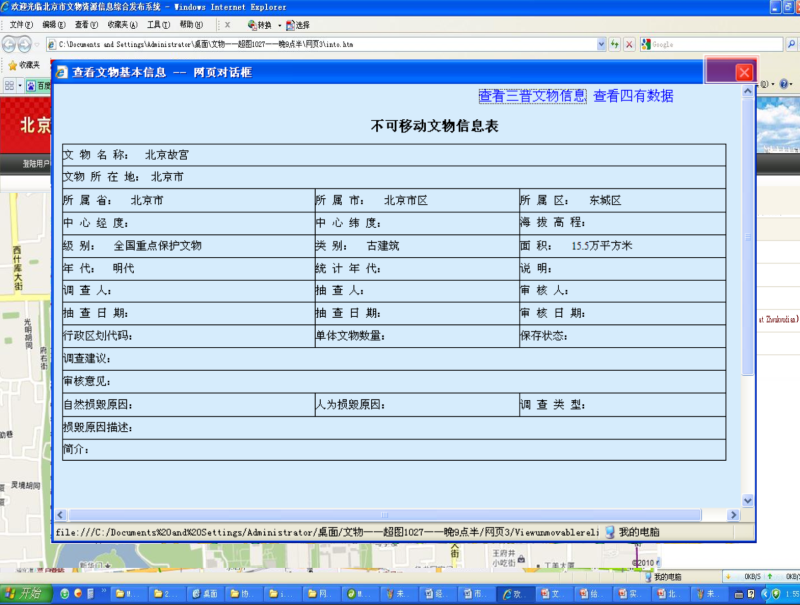Click the 中心经度 label

(x=95, y=223)
